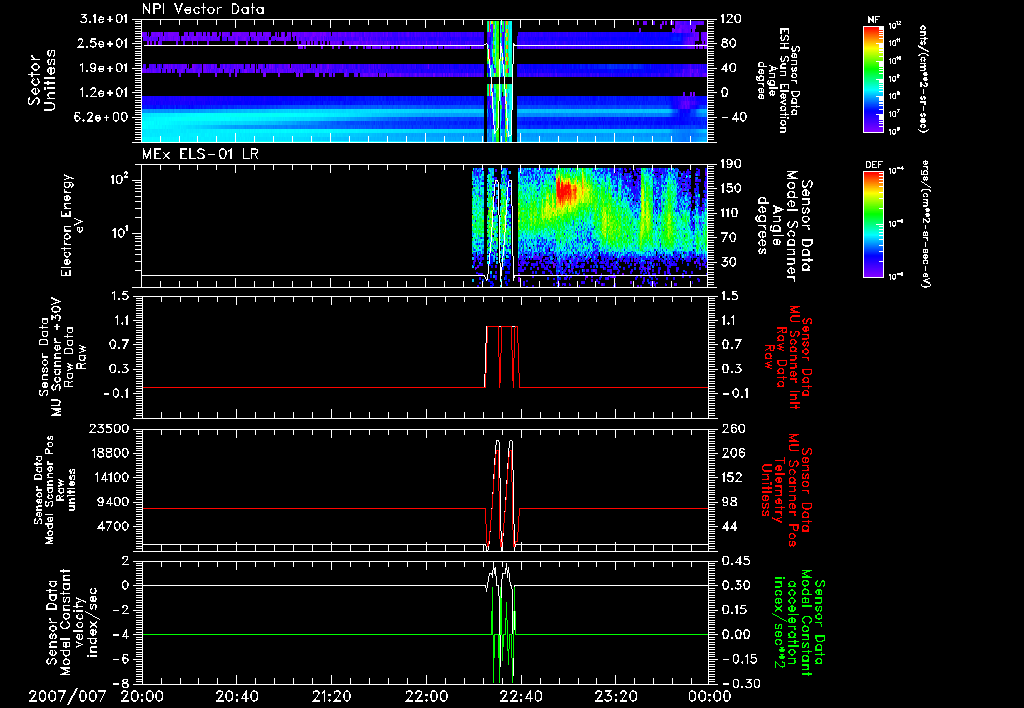Click the green acceleration horizontal line

pyautogui.click(x=300, y=634)
